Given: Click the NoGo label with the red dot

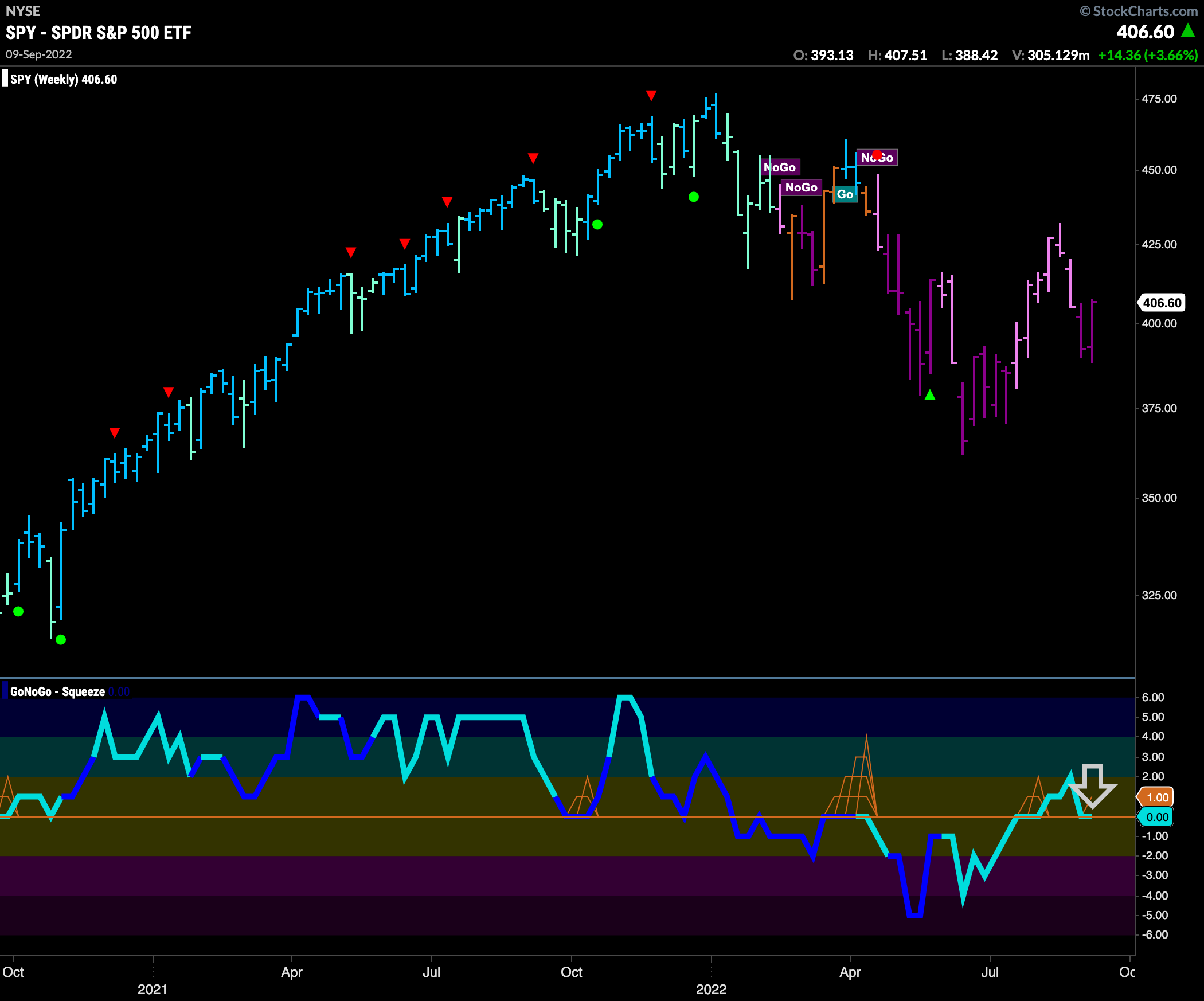Looking at the screenshot, I should point(877,158).
